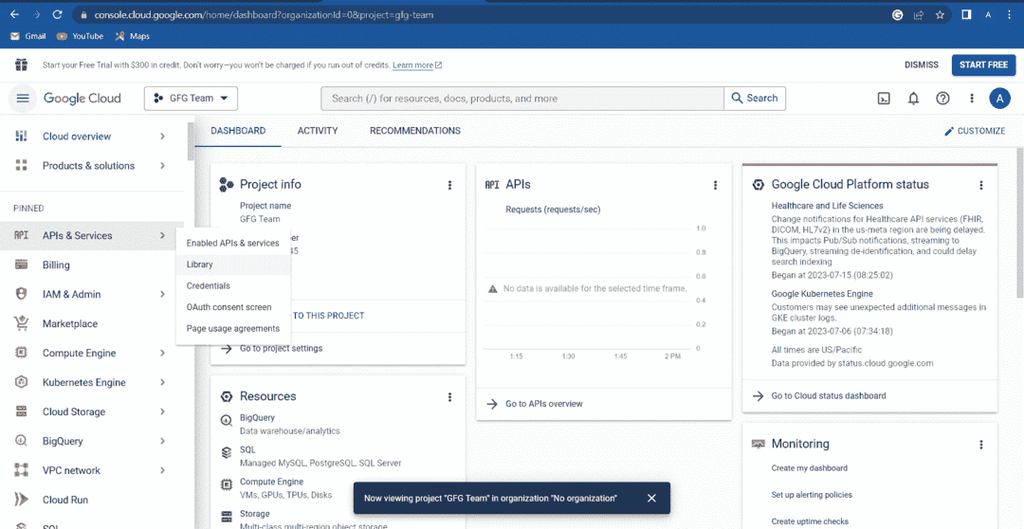Switch to the Activity tab
The image size is (1024, 529).
[317, 131]
